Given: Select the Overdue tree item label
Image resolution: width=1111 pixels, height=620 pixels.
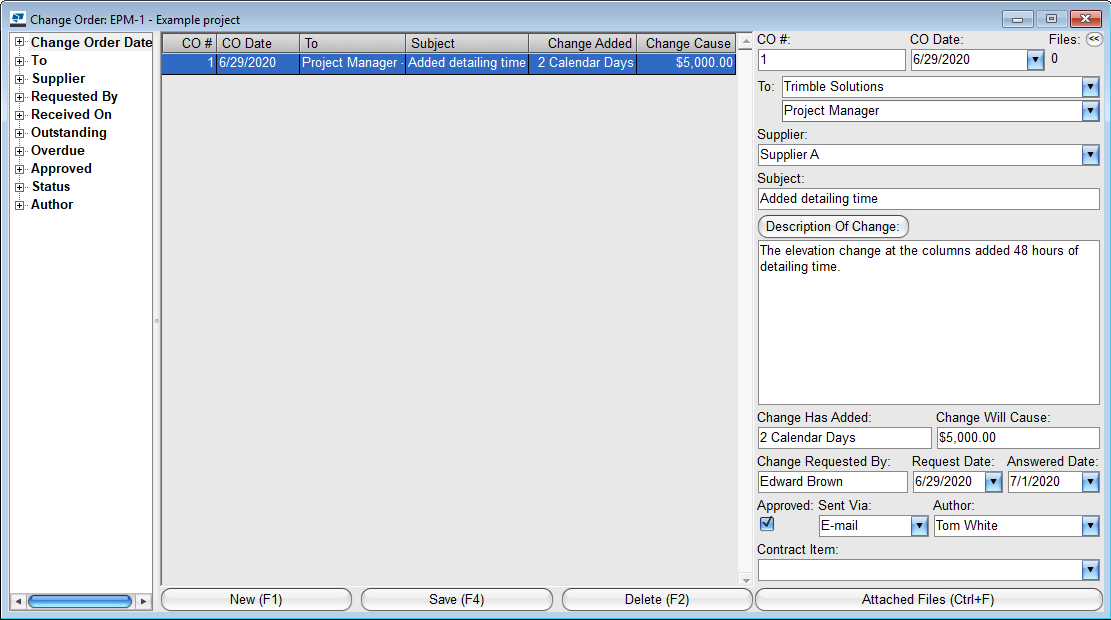Looking at the screenshot, I should point(57,151).
